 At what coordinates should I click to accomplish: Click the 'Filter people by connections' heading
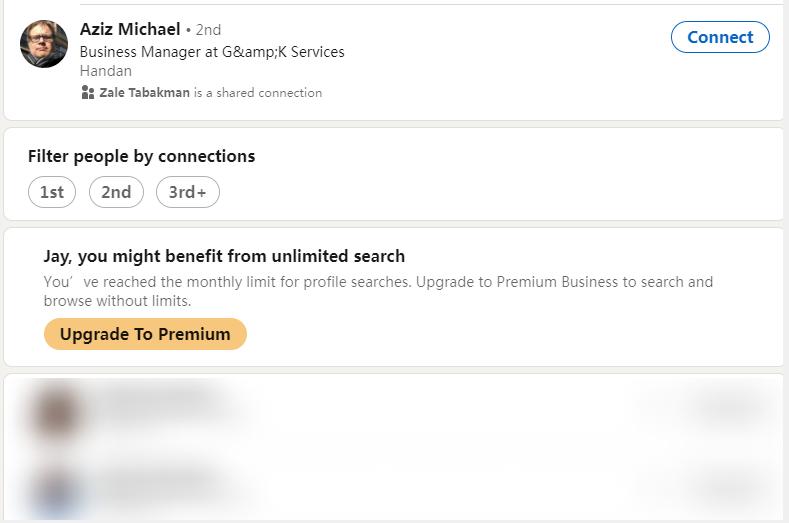pos(141,156)
